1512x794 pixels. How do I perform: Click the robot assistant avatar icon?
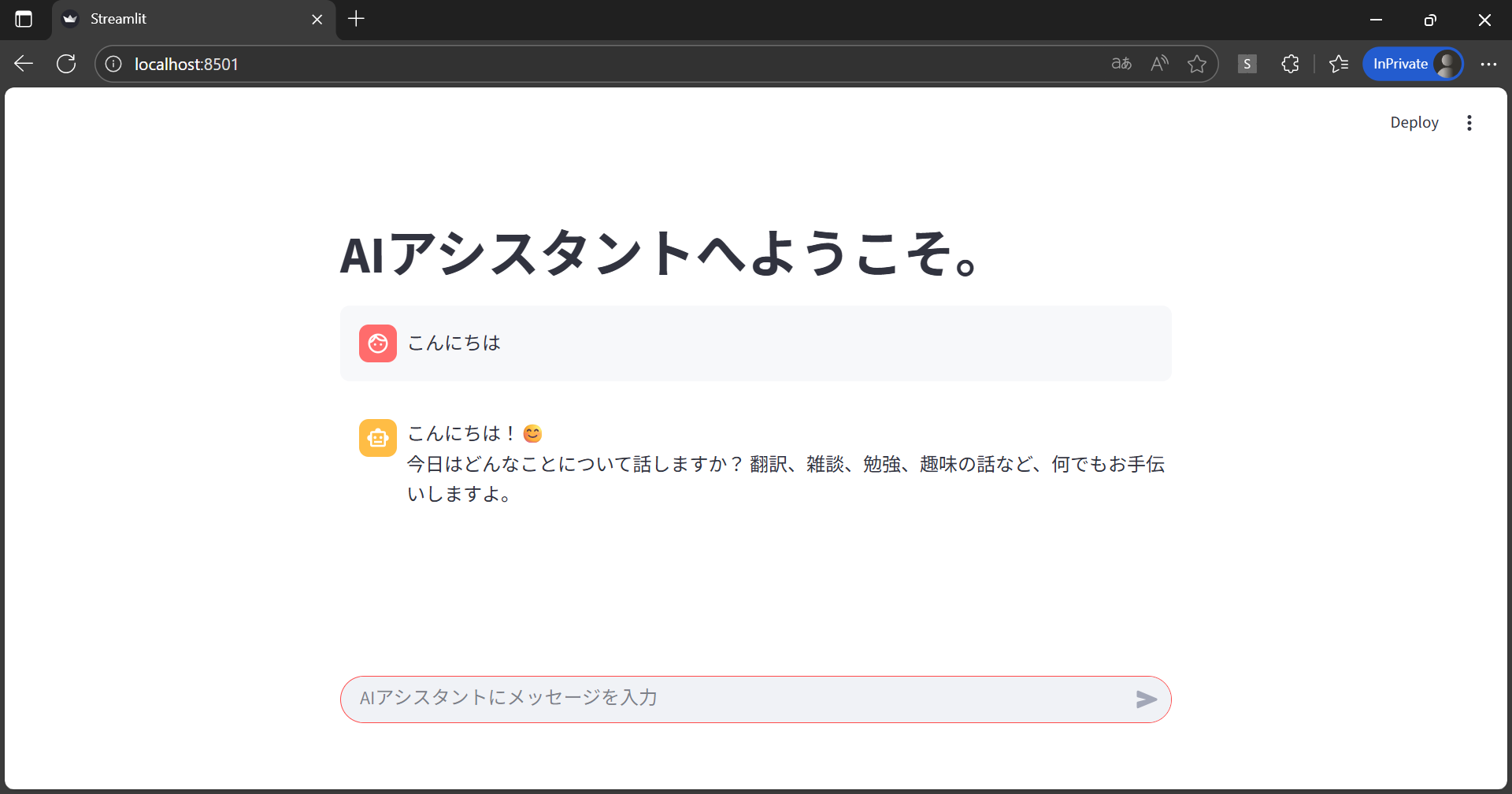(x=378, y=438)
